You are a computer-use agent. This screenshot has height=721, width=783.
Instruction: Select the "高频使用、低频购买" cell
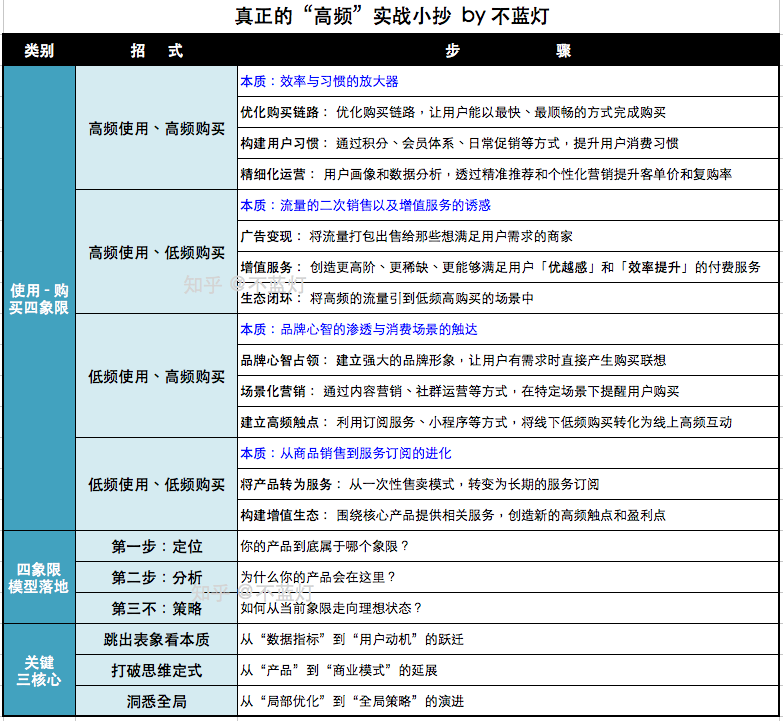pos(156,252)
